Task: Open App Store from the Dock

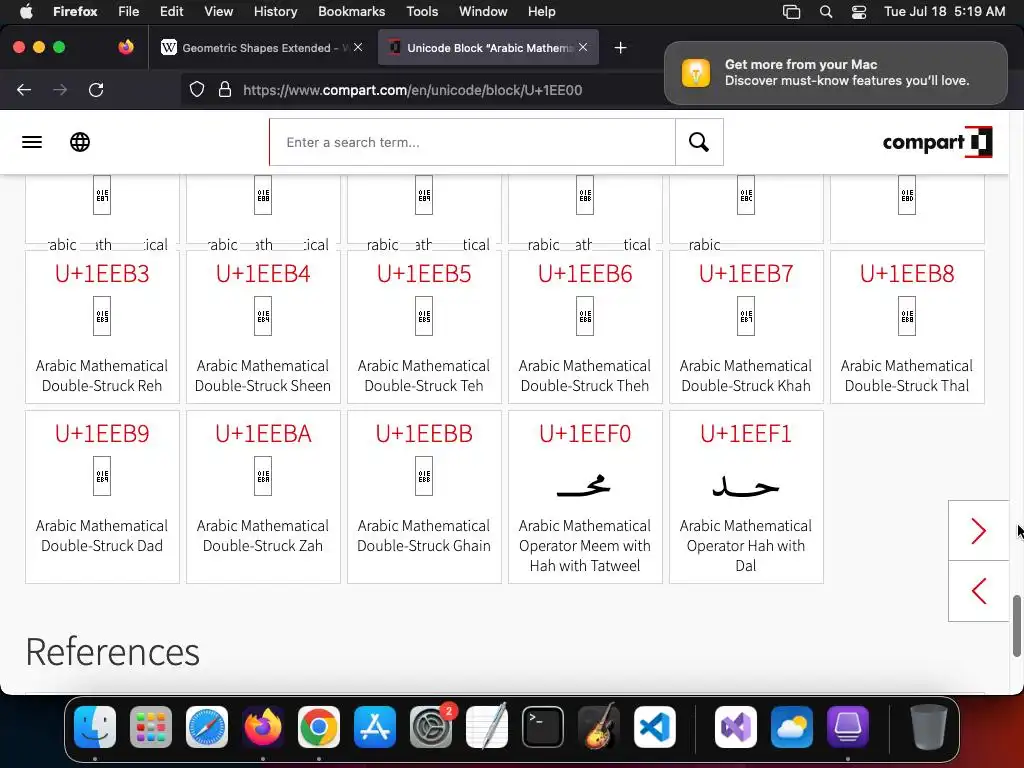Action: 375,727
